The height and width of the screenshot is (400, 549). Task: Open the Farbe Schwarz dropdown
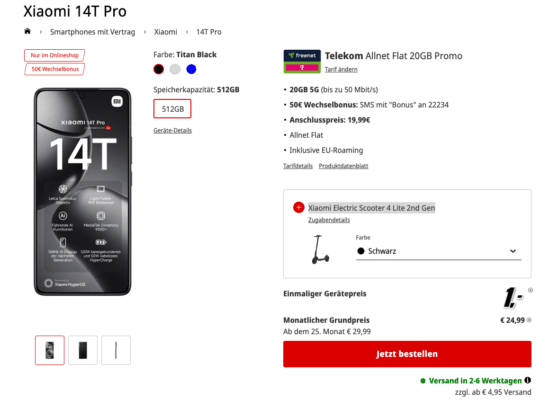[438, 251]
